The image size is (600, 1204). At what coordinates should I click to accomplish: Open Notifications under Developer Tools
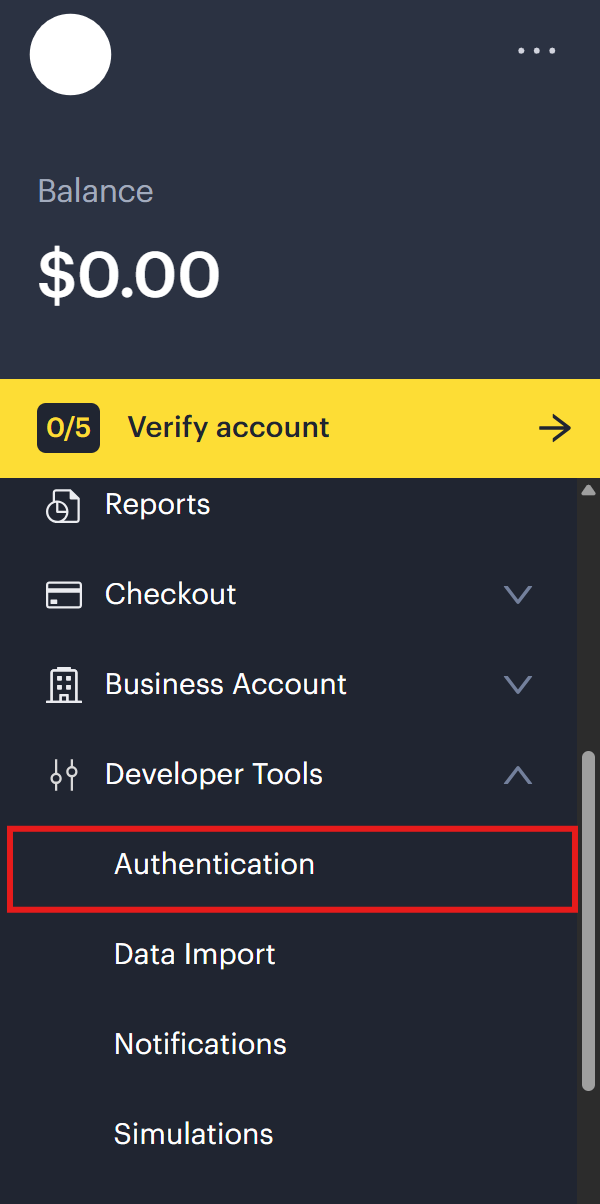tap(200, 1044)
